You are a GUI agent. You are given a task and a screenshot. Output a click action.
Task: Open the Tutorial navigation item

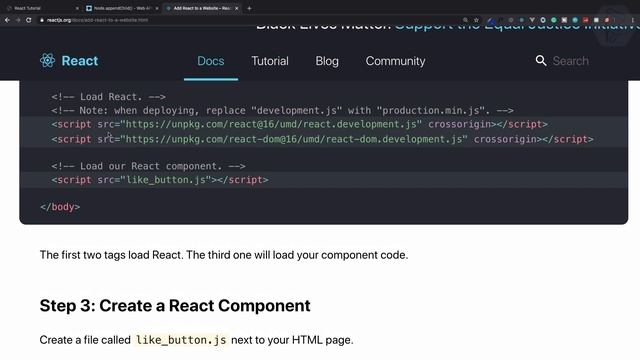pos(270,61)
